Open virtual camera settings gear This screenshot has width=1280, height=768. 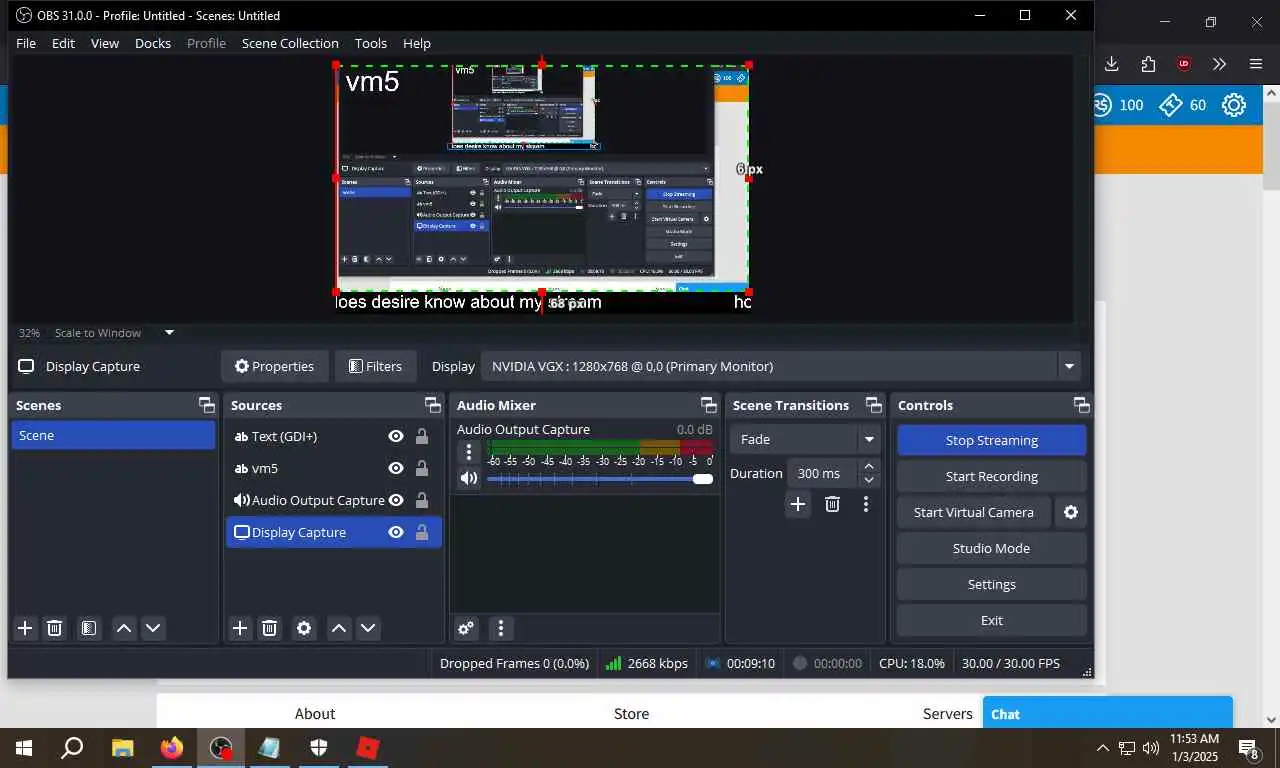[1071, 512]
